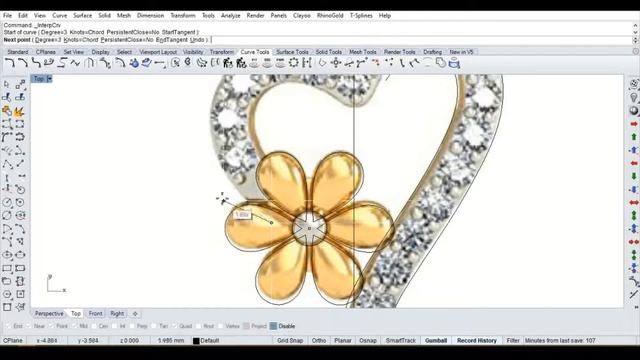This screenshot has height=360, width=640.
Task: Toggle Record History in the status bar
Action: [477, 340]
